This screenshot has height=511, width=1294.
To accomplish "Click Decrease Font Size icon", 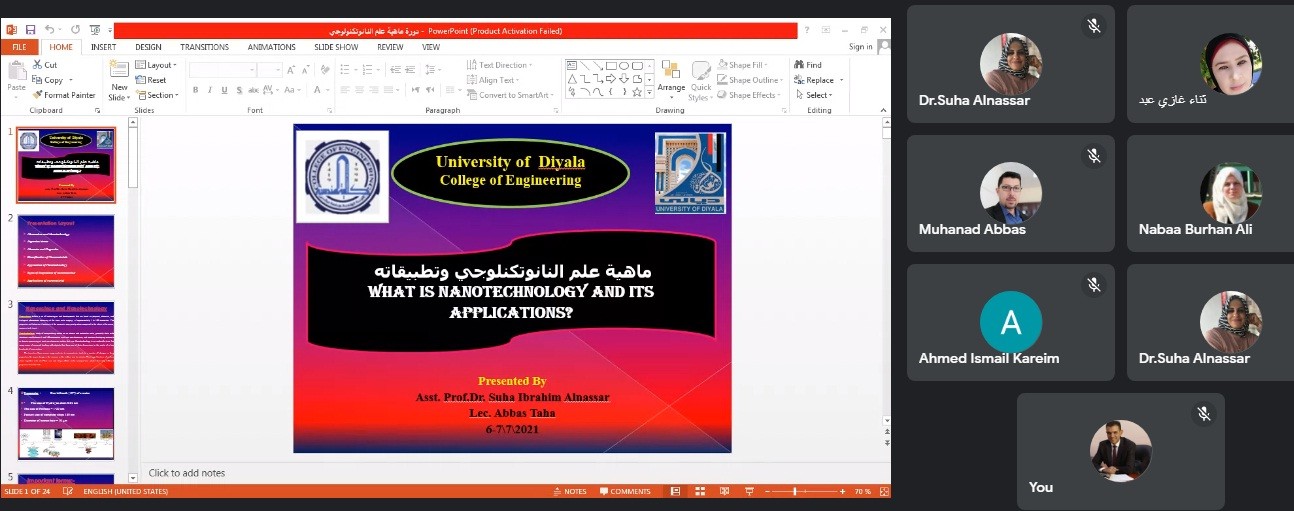I will click(x=304, y=70).
